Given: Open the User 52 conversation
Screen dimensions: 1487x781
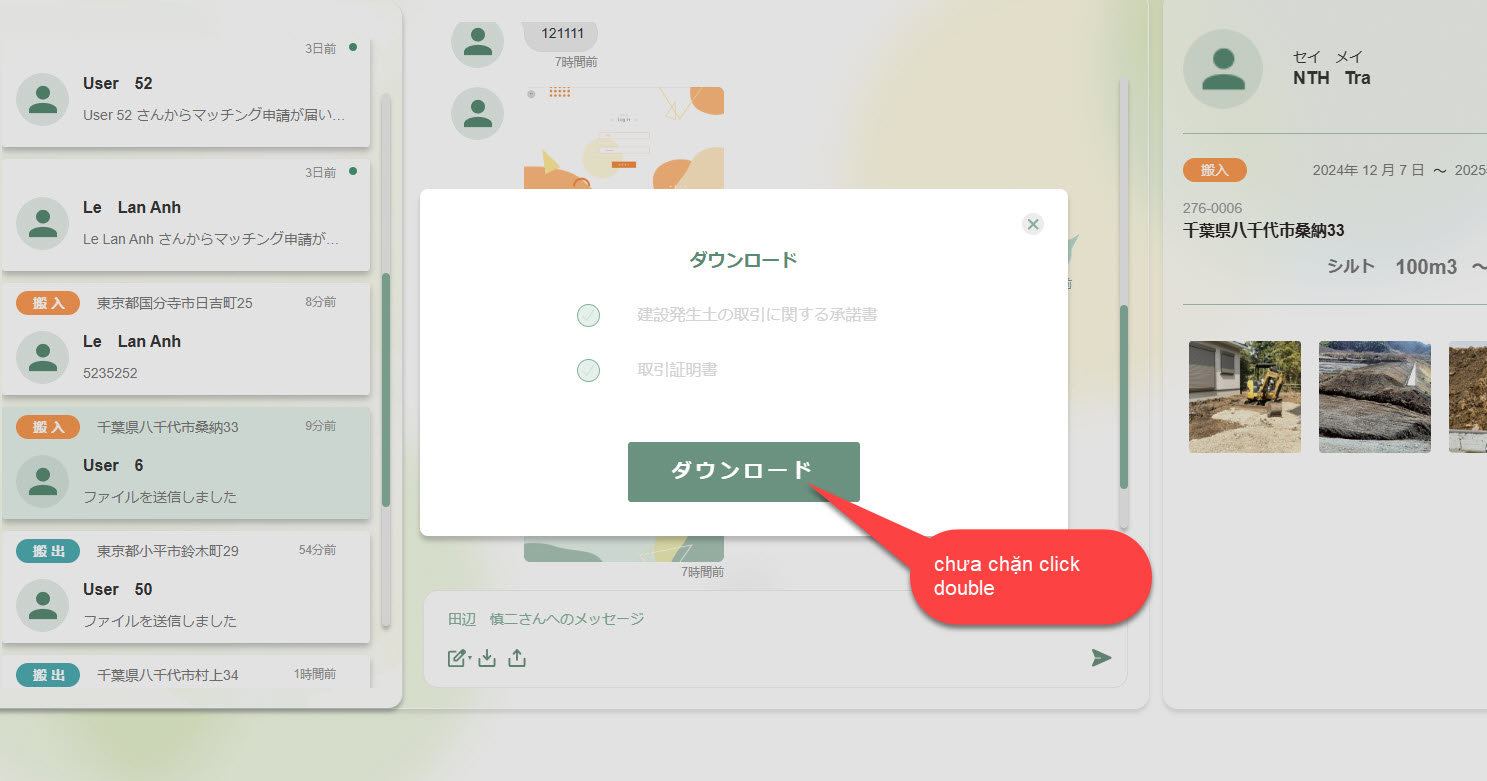Looking at the screenshot, I should click(x=186, y=98).
